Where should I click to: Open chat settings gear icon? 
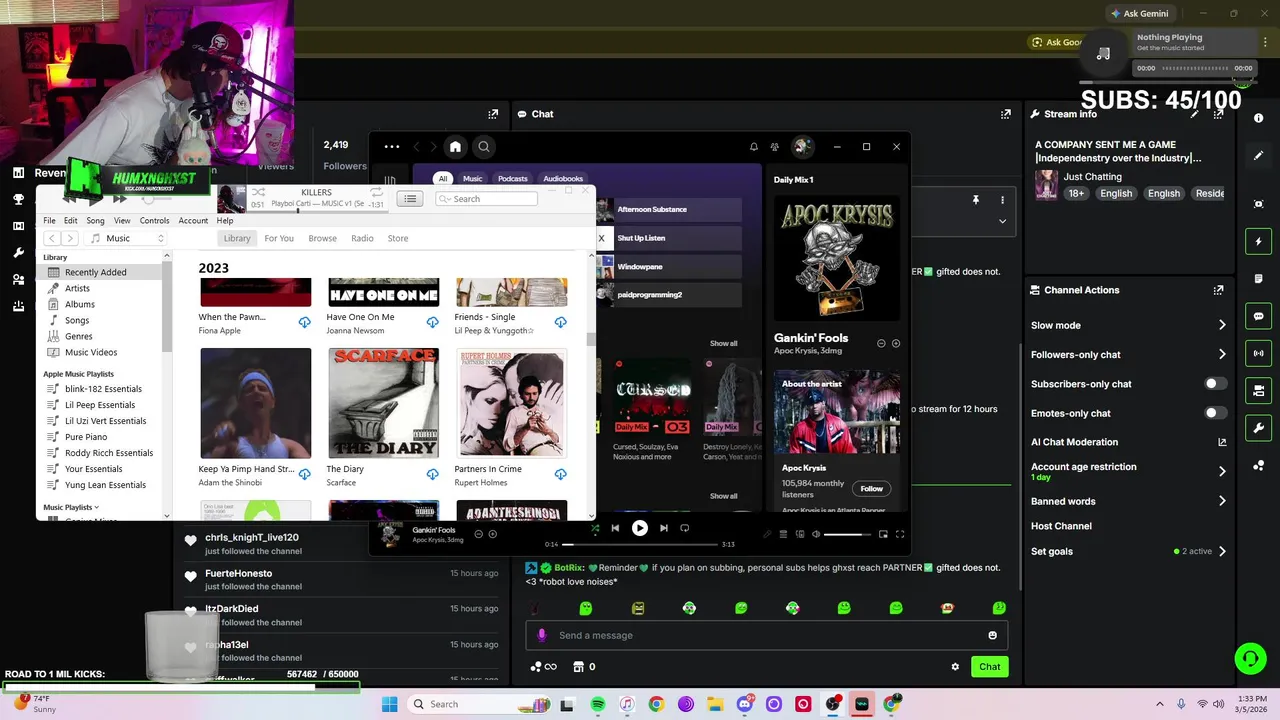click(x=955, y=667)
